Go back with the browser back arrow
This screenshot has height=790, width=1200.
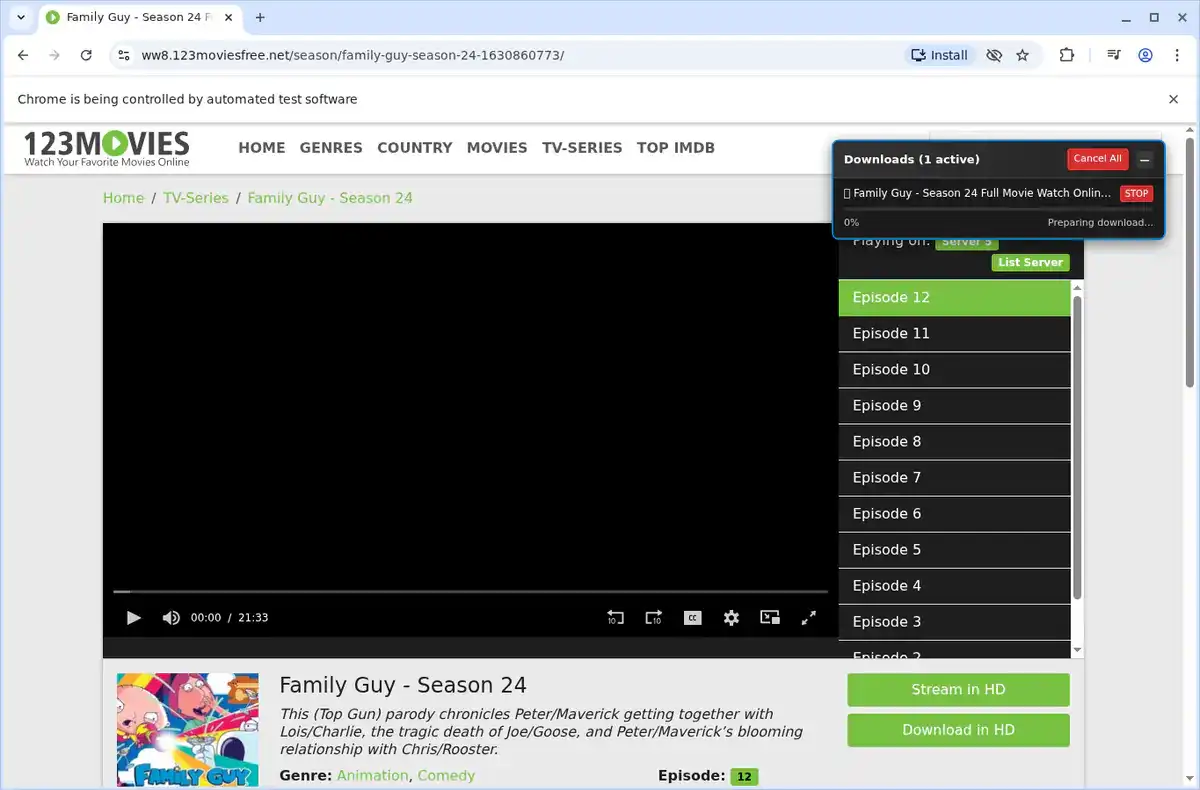click(23, 55)
